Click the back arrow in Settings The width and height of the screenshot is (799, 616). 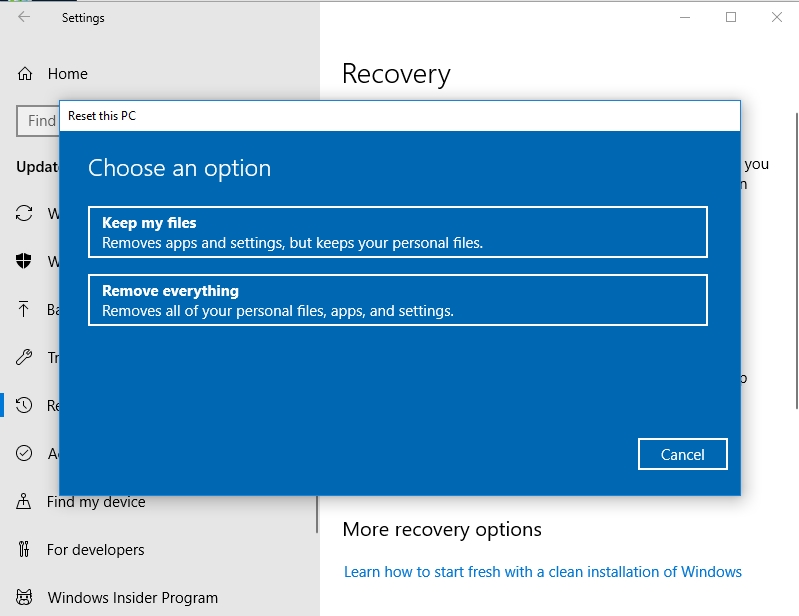[24, 18]
